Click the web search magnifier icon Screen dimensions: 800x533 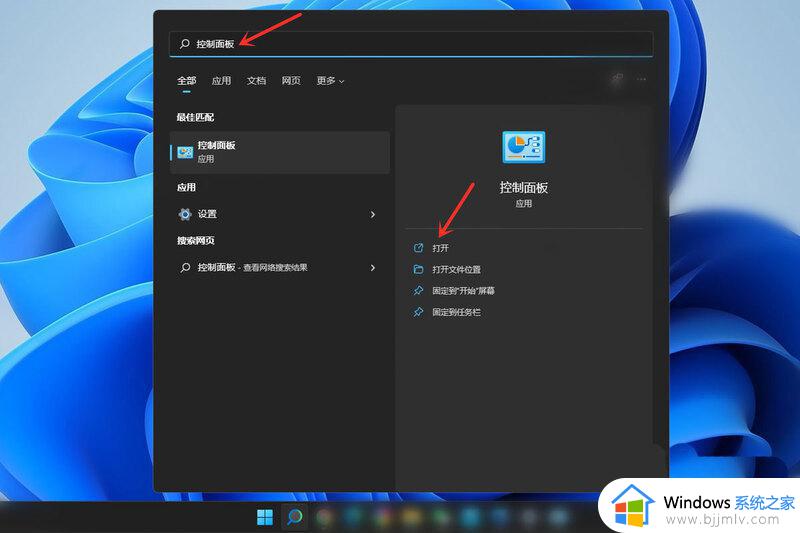pyautogui.click(x=185, y=267)
